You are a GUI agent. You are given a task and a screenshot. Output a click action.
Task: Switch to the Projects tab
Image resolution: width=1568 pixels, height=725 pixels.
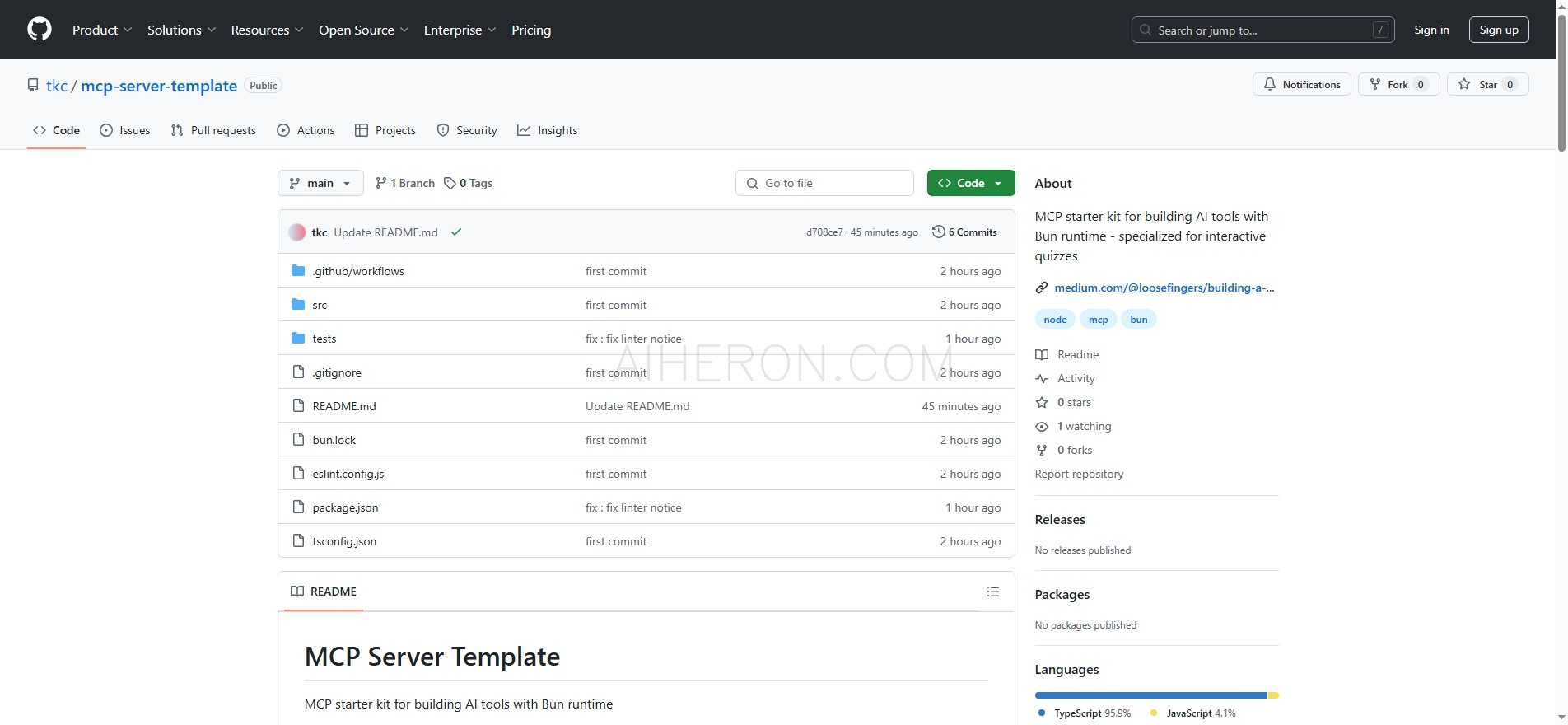tap(385, 130)
